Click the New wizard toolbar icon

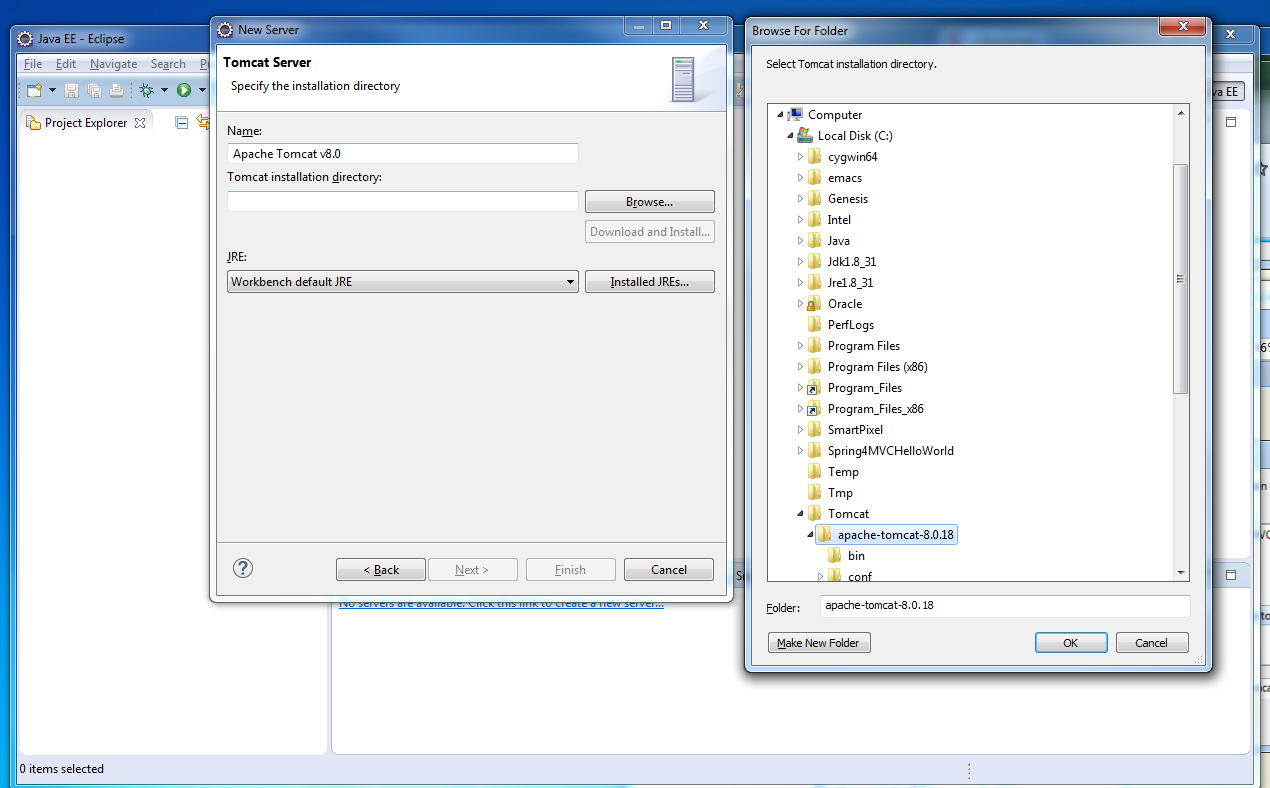[x=34, y=91]
